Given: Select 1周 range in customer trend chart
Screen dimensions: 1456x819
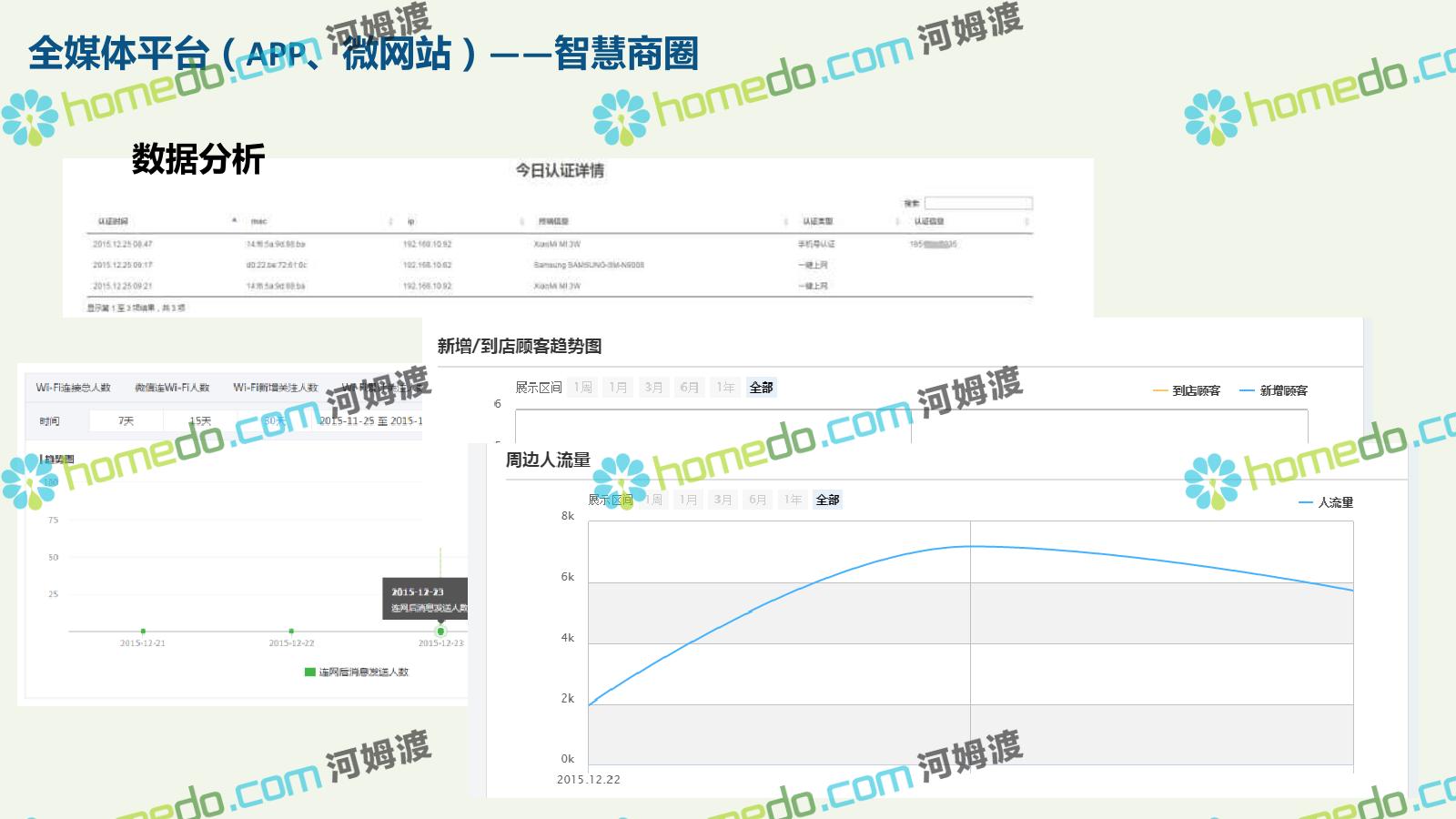Looking at the screenshot, I should point(583,388).
